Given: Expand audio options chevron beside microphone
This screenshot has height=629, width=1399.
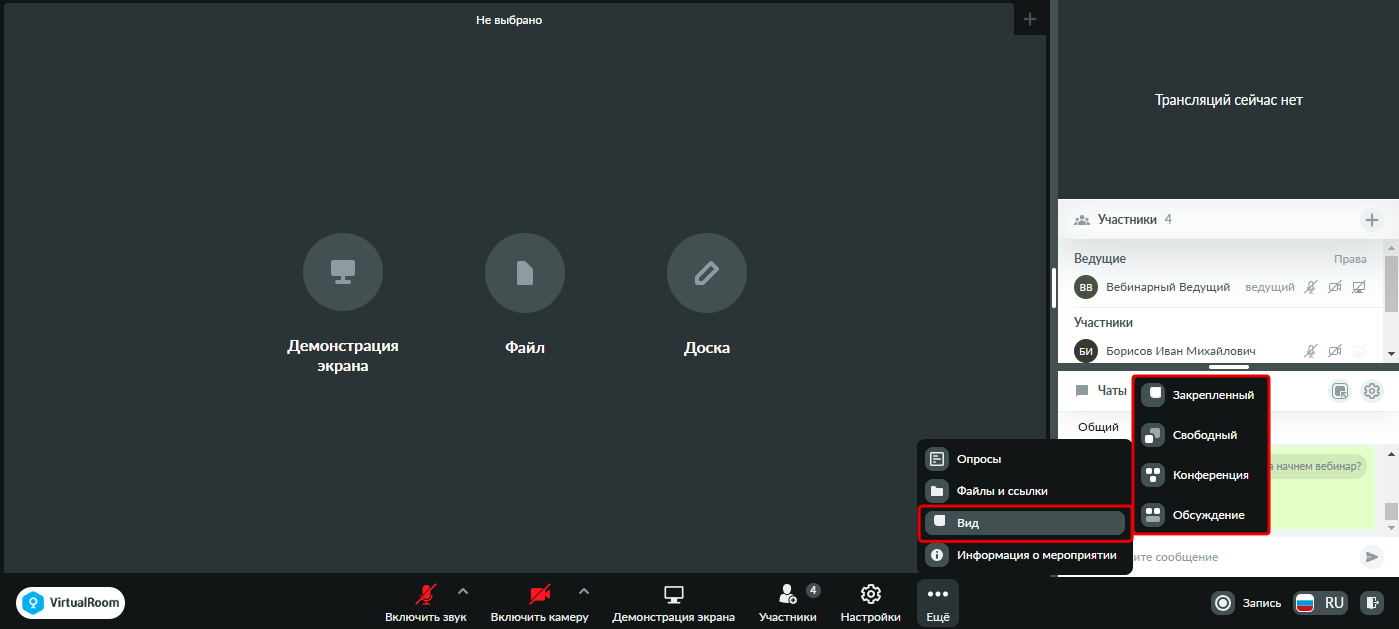Looking at the screenshot, I should 462,591.
